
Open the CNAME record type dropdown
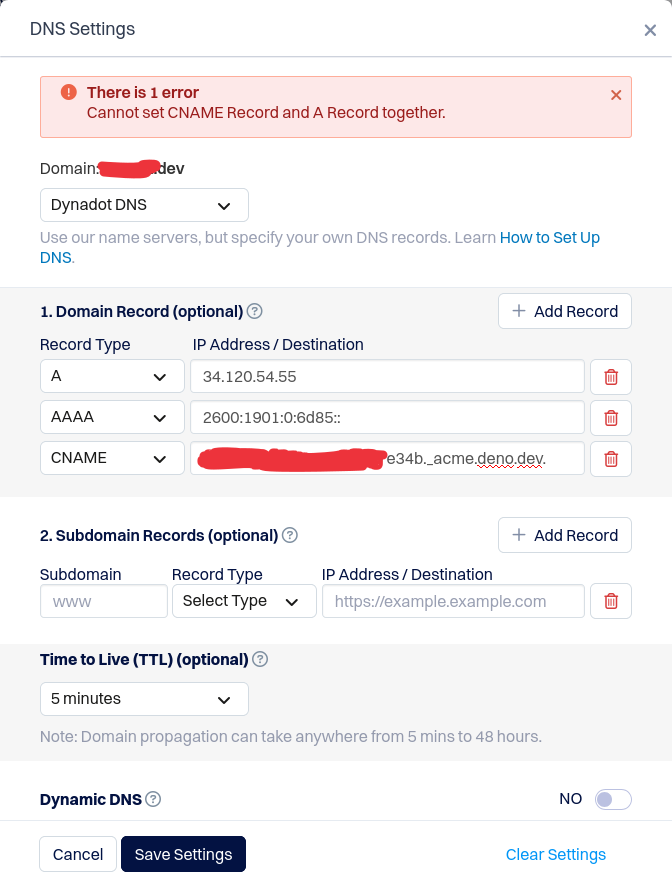coord(112,458)
